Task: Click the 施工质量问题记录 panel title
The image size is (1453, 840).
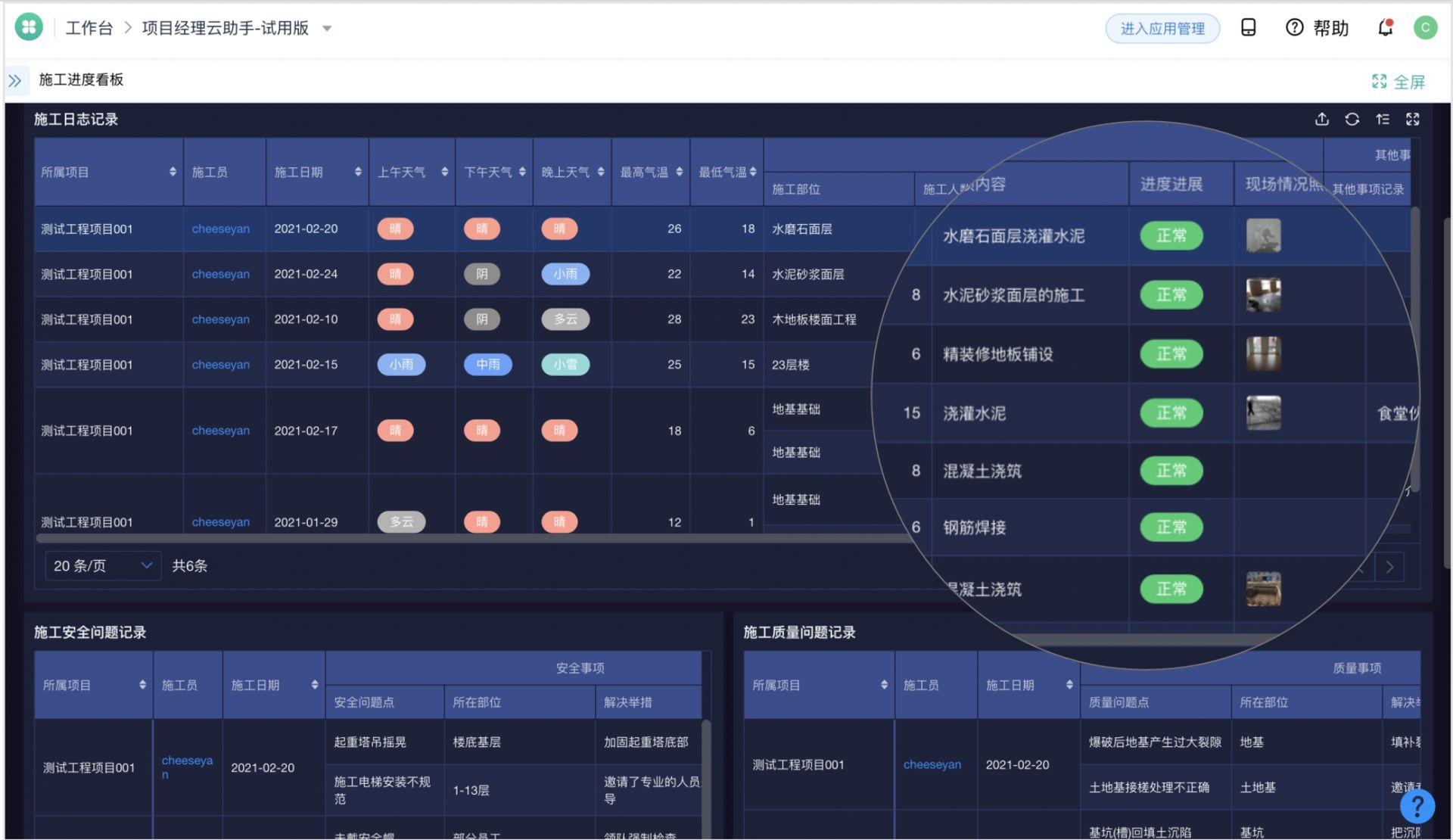Action: click(x=799, y=632)
